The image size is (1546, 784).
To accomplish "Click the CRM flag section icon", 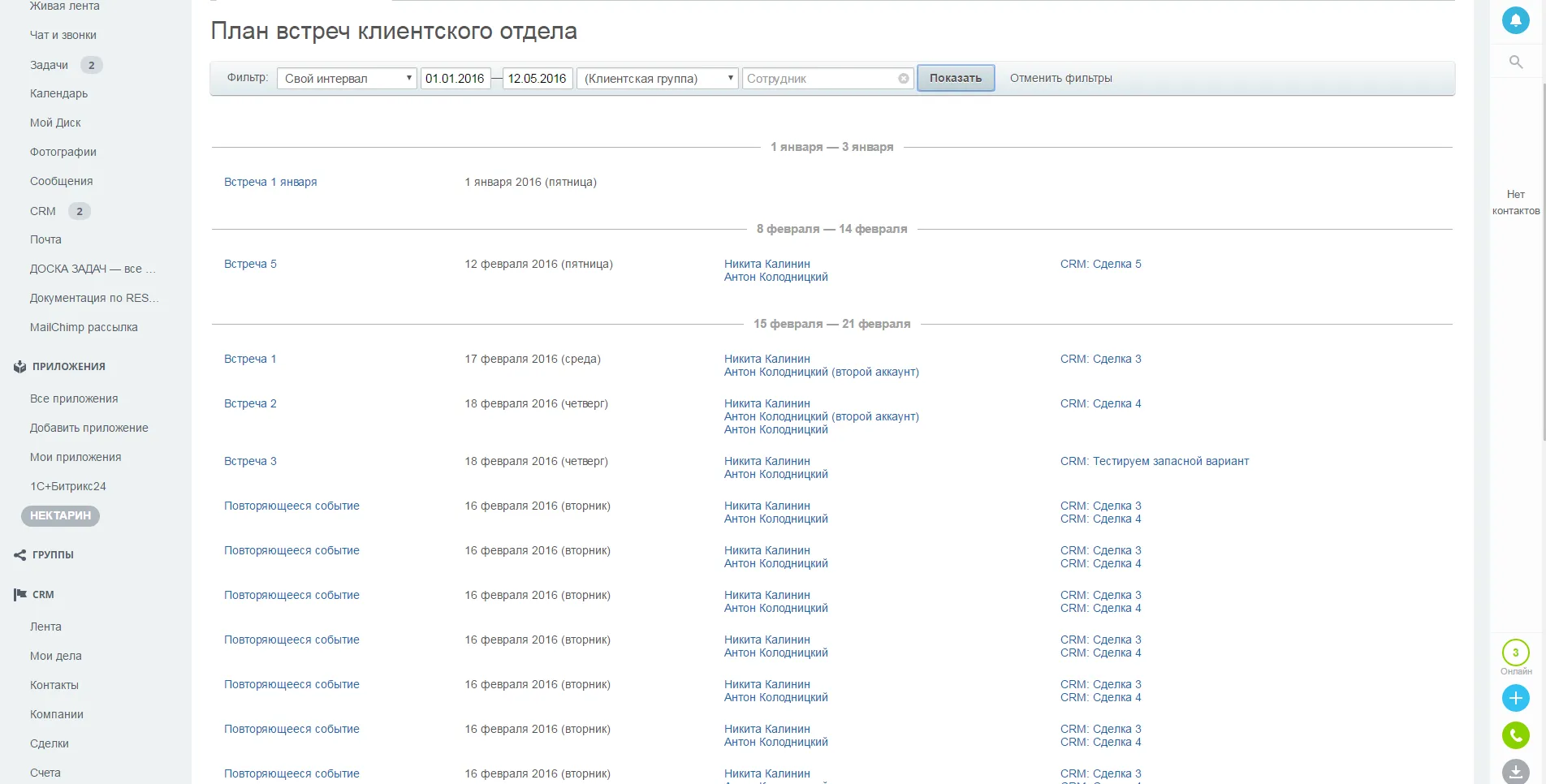I will 19,595.
